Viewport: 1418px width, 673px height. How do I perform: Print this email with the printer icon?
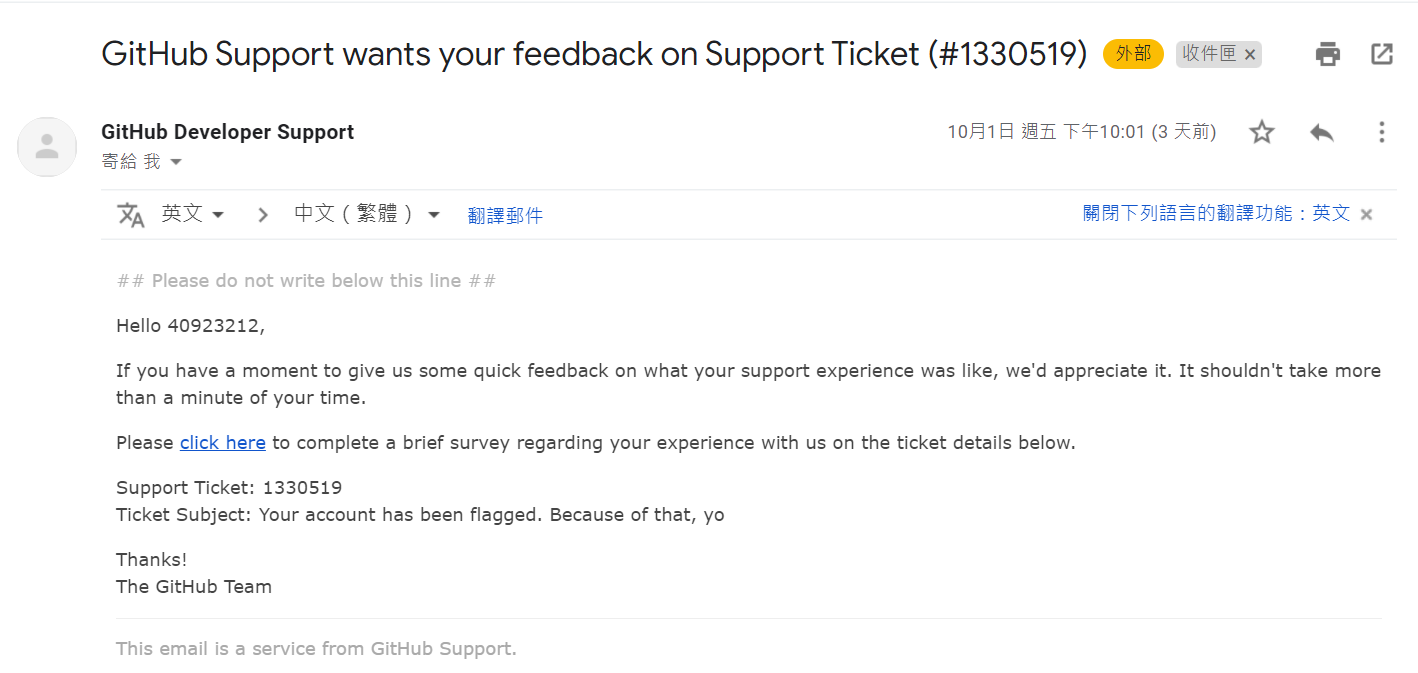(x=1327, y=54)
